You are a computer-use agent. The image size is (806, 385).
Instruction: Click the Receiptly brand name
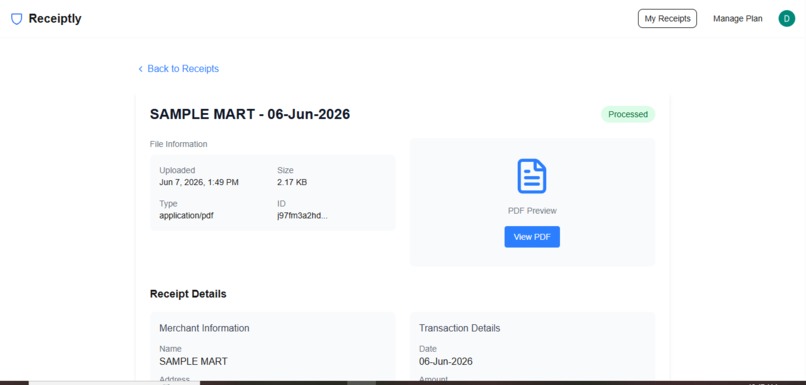(x=55, y=19)
